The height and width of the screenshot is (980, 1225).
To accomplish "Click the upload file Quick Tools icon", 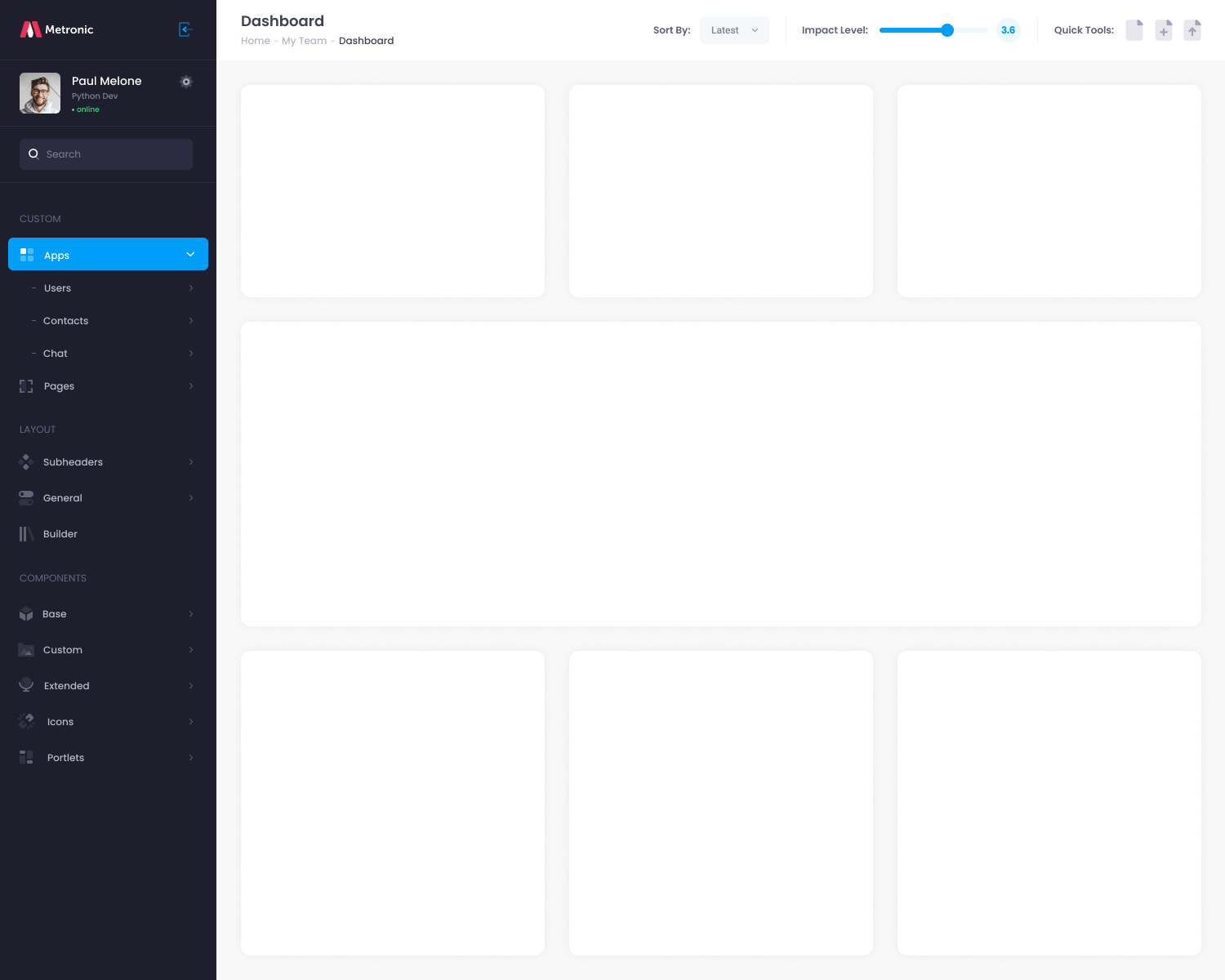I will pyautogui.click(x=1192, y=30).
